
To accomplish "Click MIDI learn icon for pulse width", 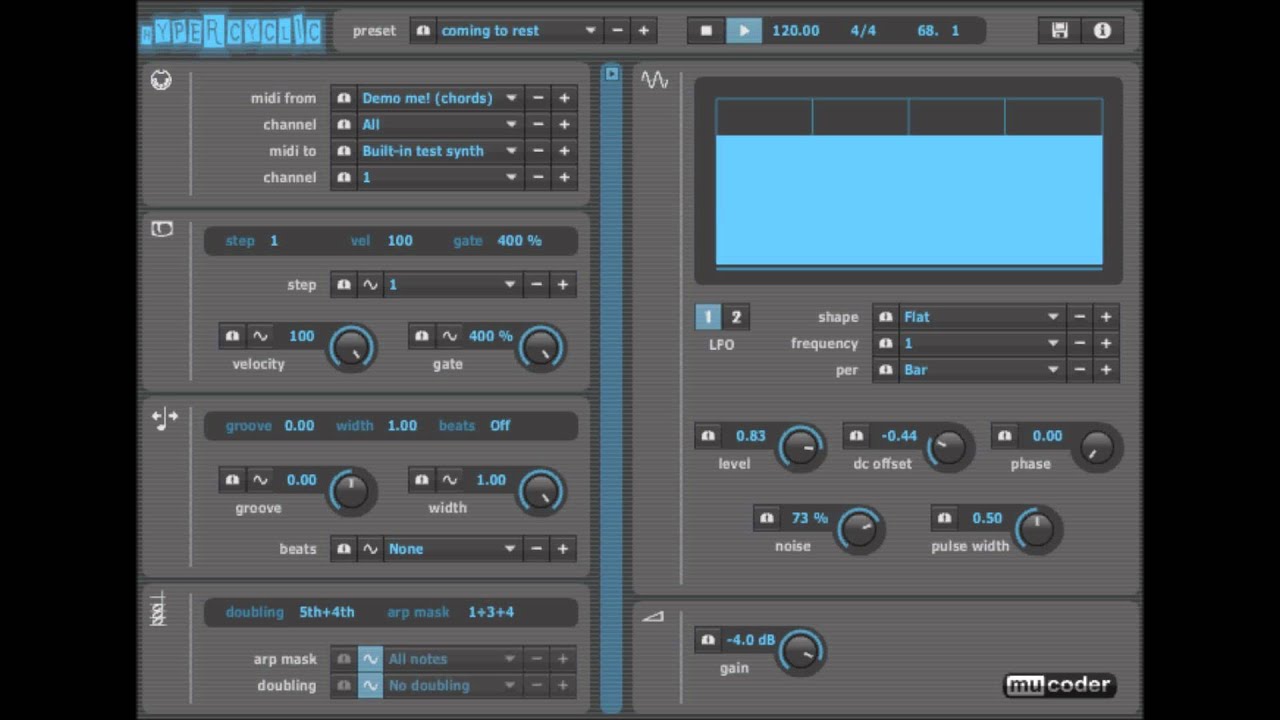I will (944, 518).
